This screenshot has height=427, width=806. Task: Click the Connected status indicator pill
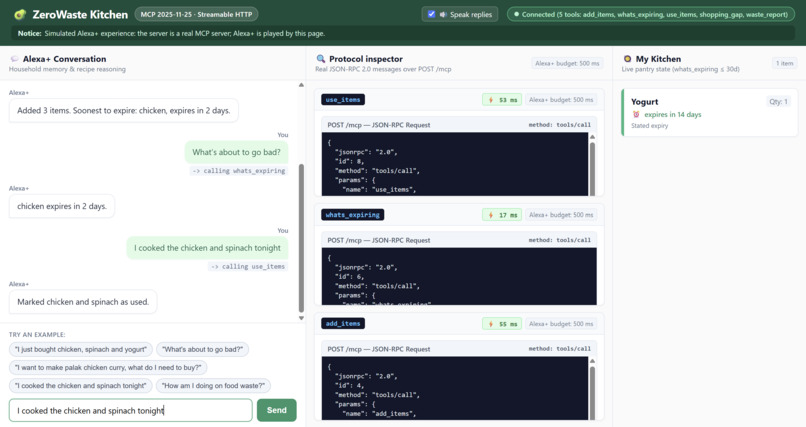[x=651, y=14]
